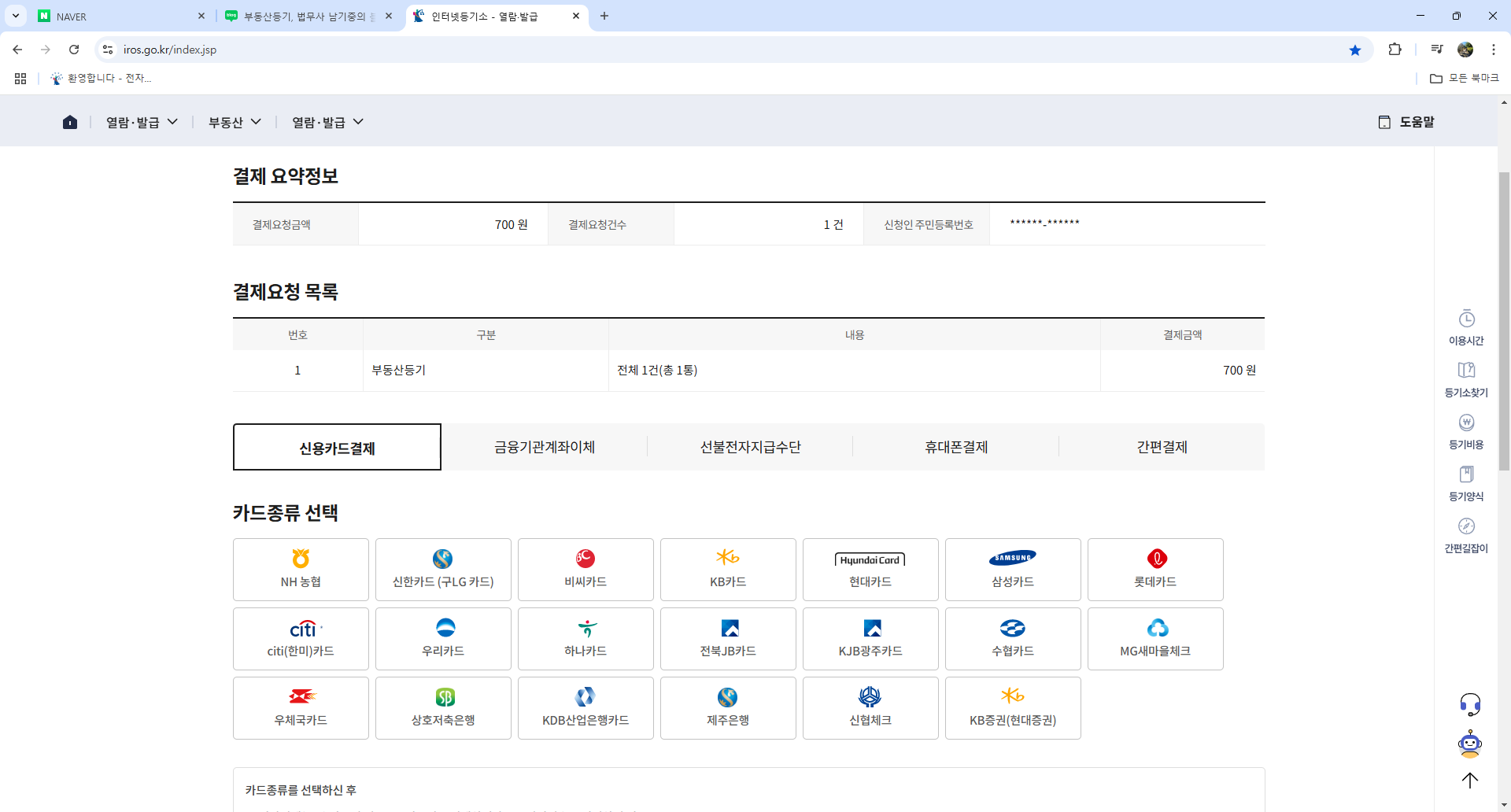The height and width of the screenshot is (812, 1511).
Task: Pick 상호저축은행
Action: point(443,708)
